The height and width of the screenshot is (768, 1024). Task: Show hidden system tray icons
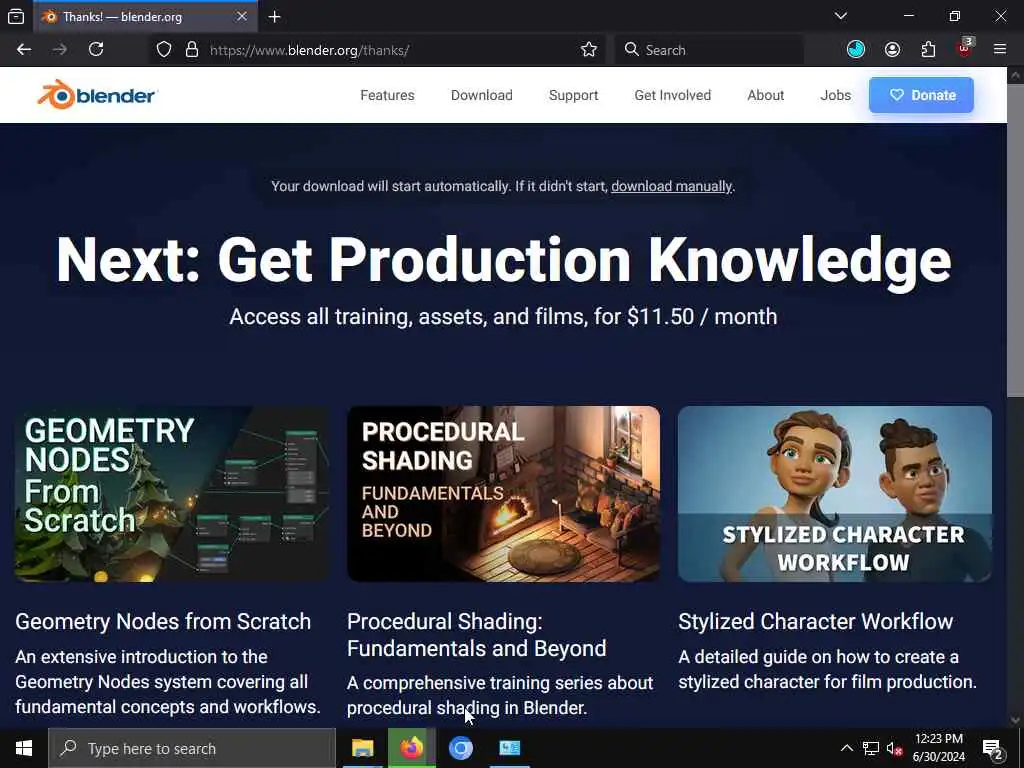[846, 748]
